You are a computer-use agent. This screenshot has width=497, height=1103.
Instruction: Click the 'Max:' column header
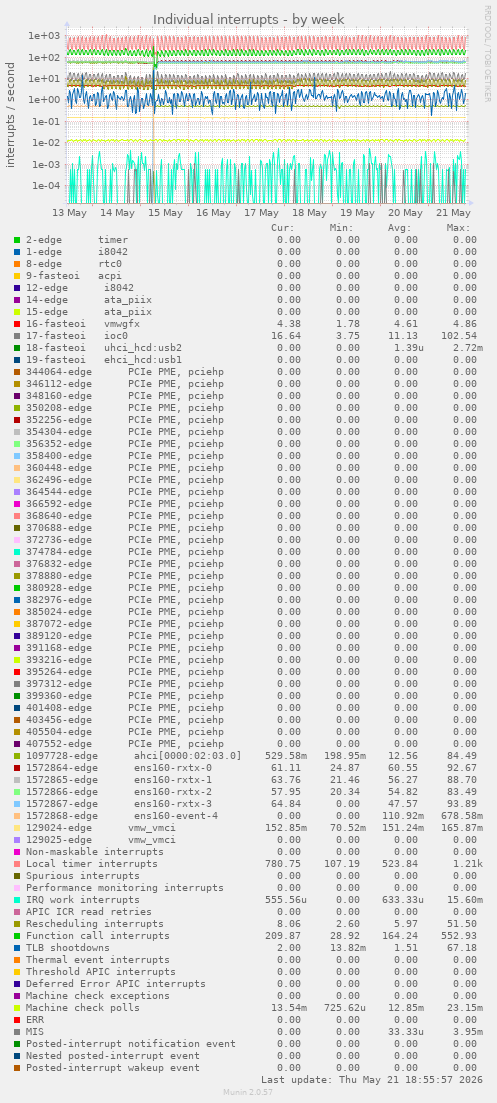coord(458,228)
